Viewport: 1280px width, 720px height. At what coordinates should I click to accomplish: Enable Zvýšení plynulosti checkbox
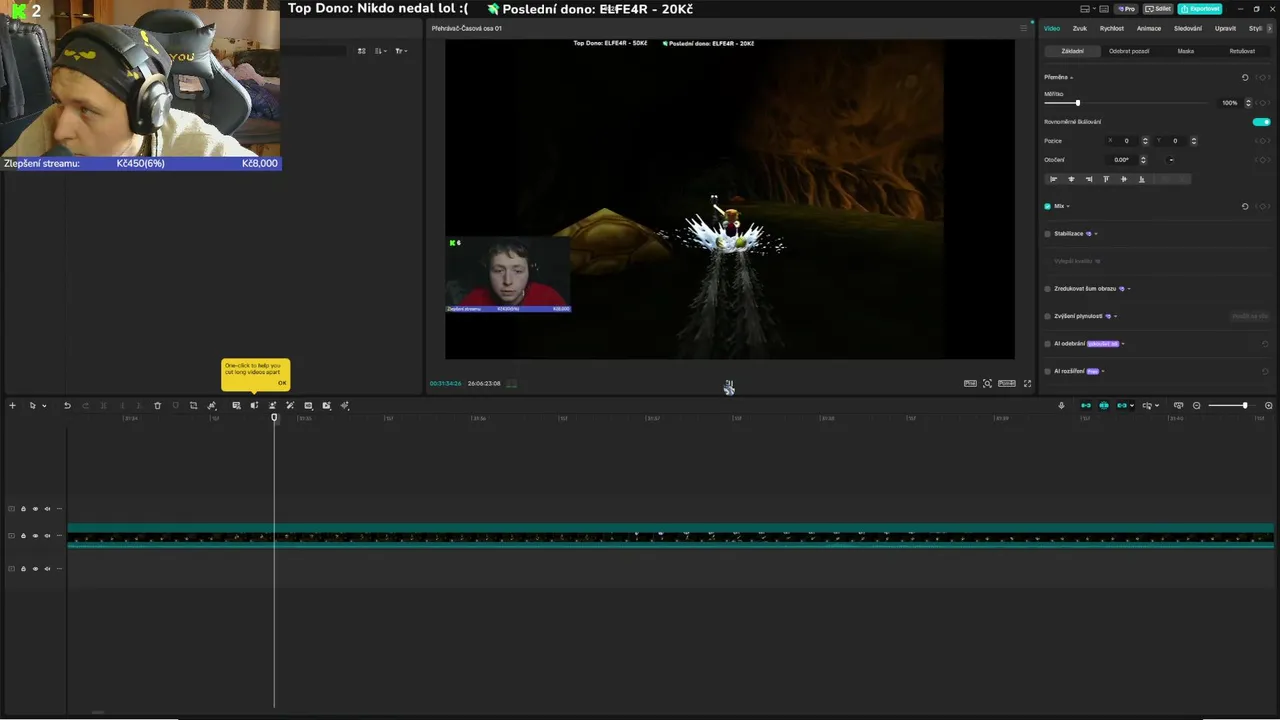pyautogui.click(x=1047, y=316)
